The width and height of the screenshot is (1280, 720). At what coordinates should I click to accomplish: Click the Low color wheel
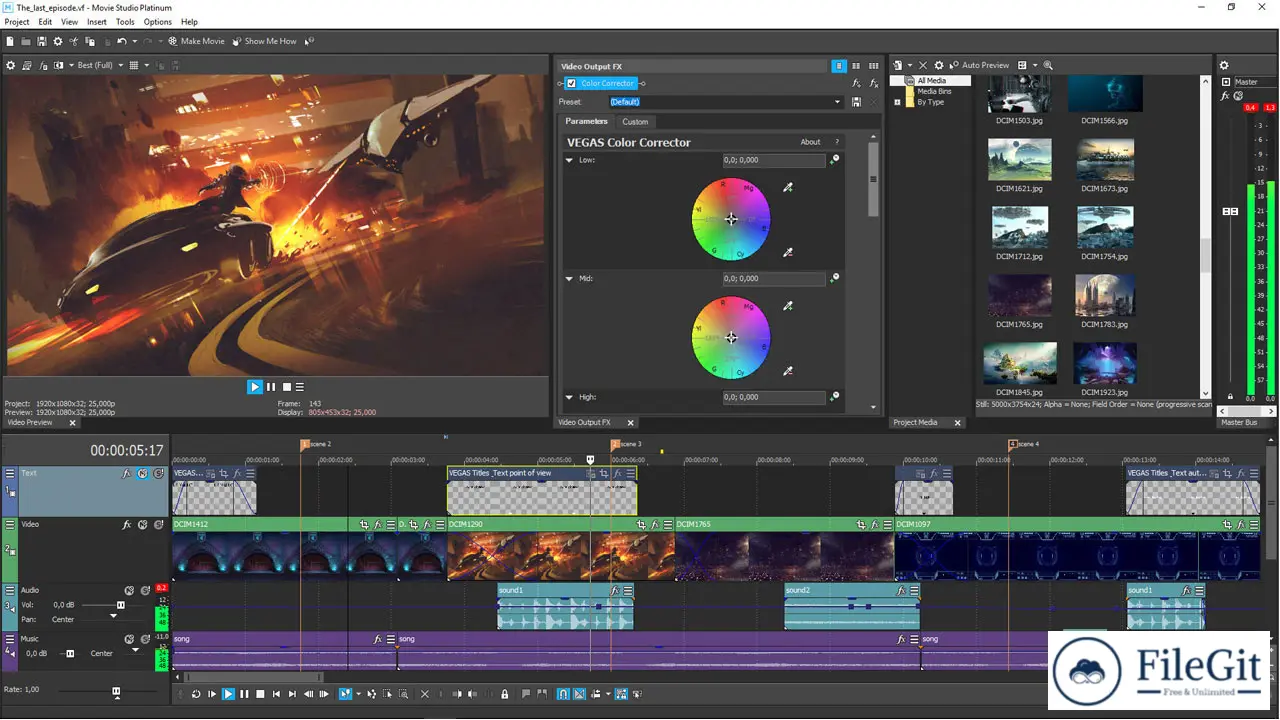[731, 219]
